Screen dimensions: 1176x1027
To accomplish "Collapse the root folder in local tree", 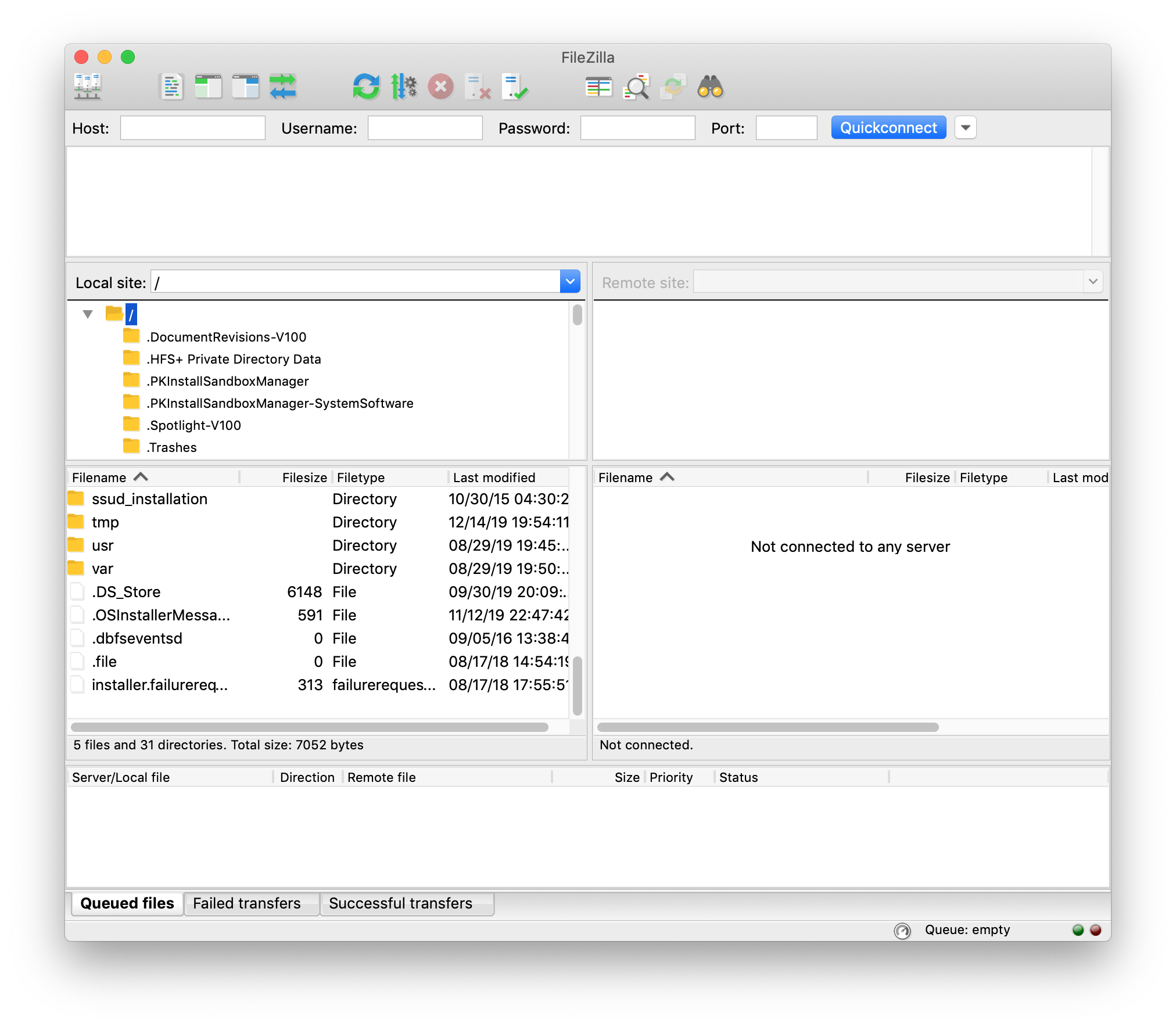I will [88, 314].
